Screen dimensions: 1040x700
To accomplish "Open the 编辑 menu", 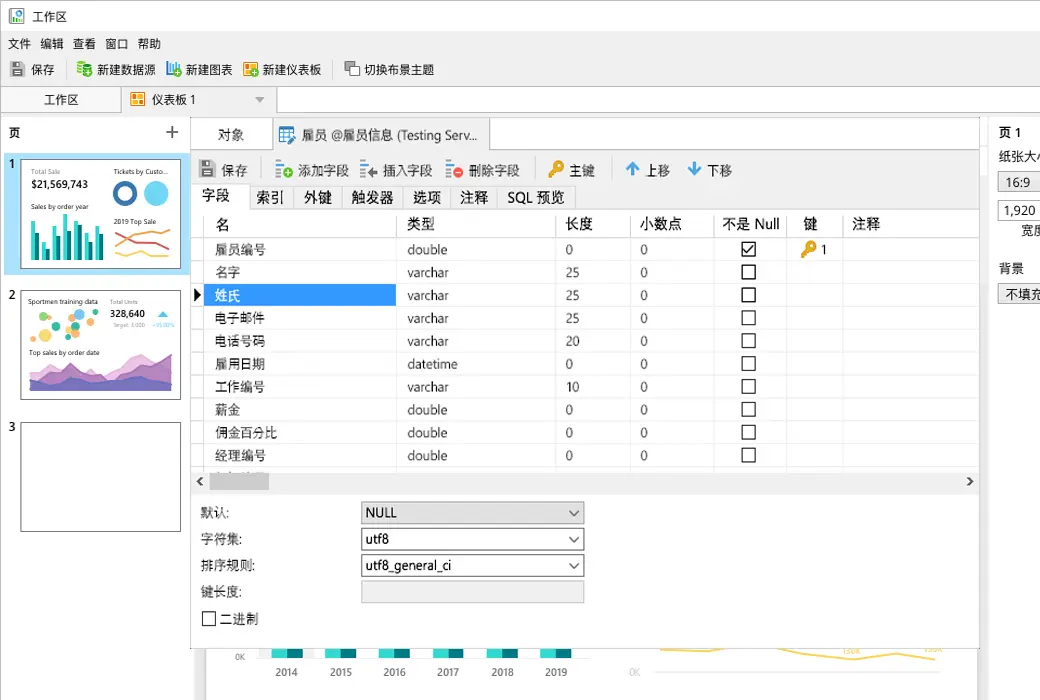I will 52,44.
